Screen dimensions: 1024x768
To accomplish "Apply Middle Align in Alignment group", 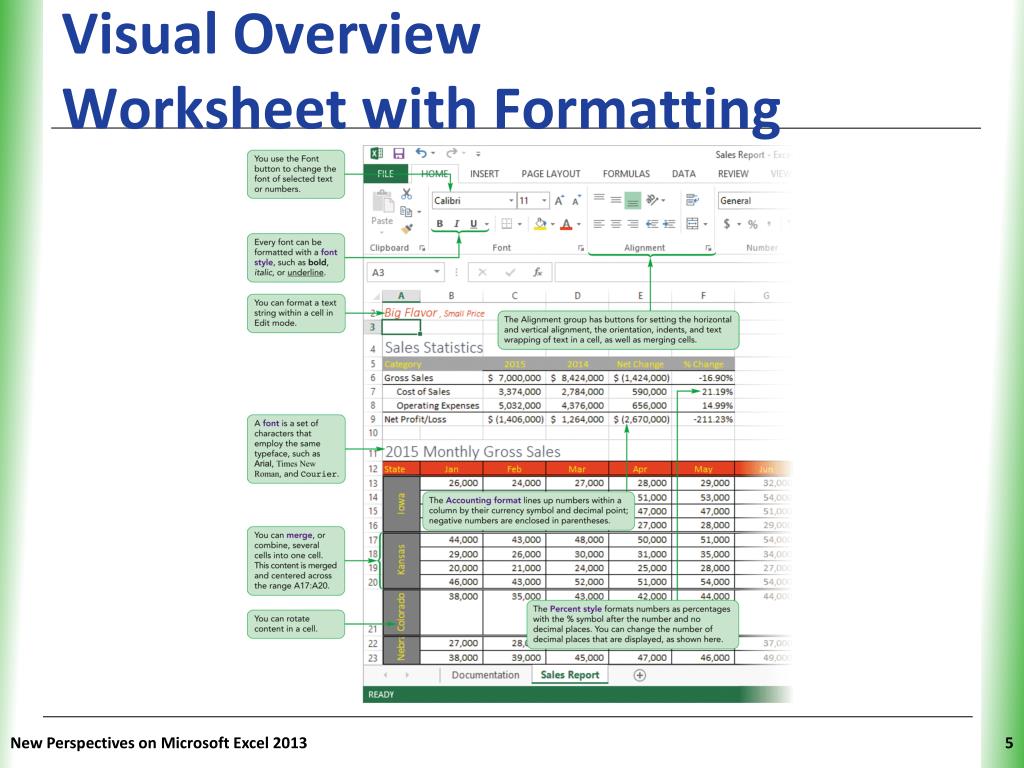I will (x=616, y=199).
